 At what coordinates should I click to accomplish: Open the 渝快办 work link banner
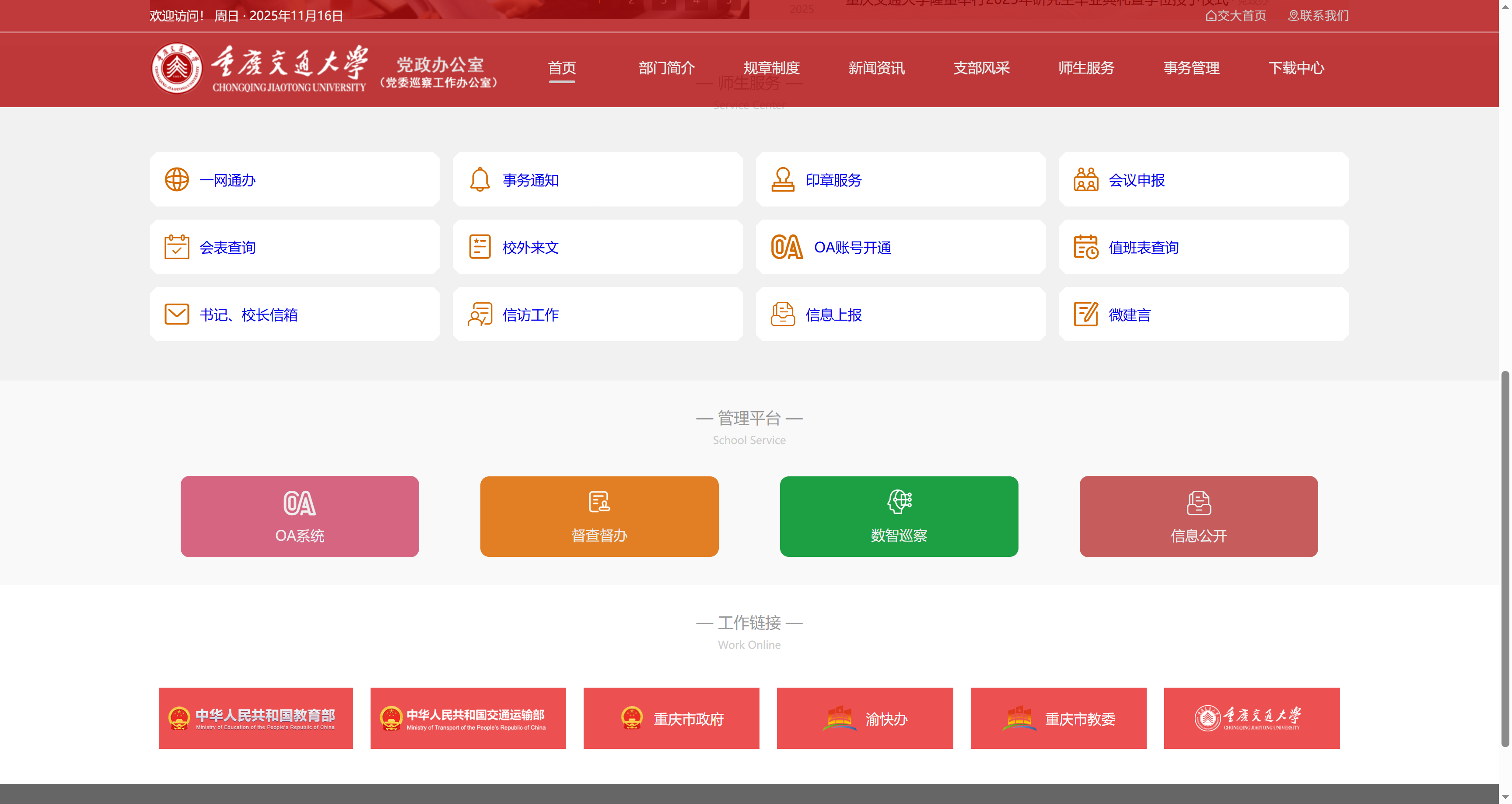(864, 718)
